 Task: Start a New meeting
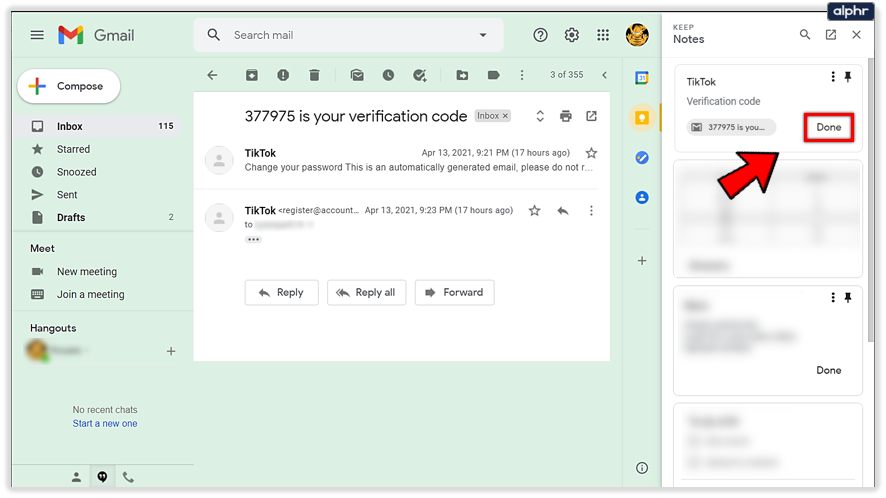click(86, 272)
